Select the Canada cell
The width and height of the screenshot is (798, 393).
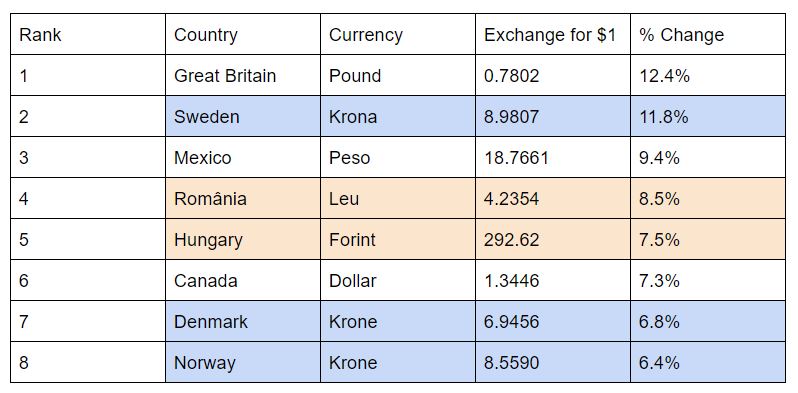[243, 280]
